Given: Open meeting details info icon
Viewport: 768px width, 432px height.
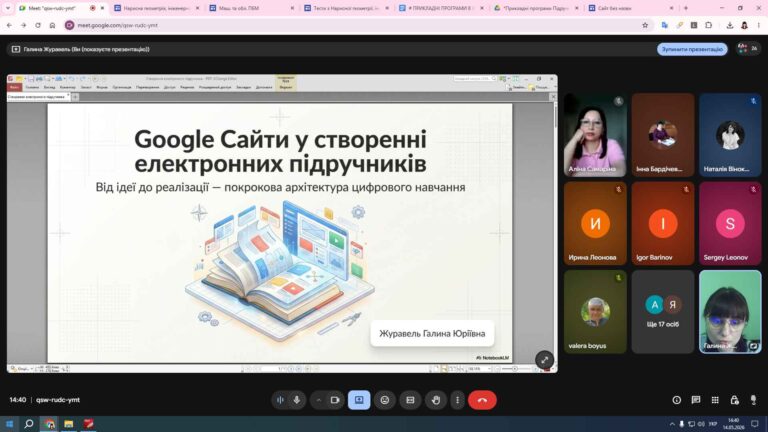Looking at the screenshot, I should click(676, 400).
